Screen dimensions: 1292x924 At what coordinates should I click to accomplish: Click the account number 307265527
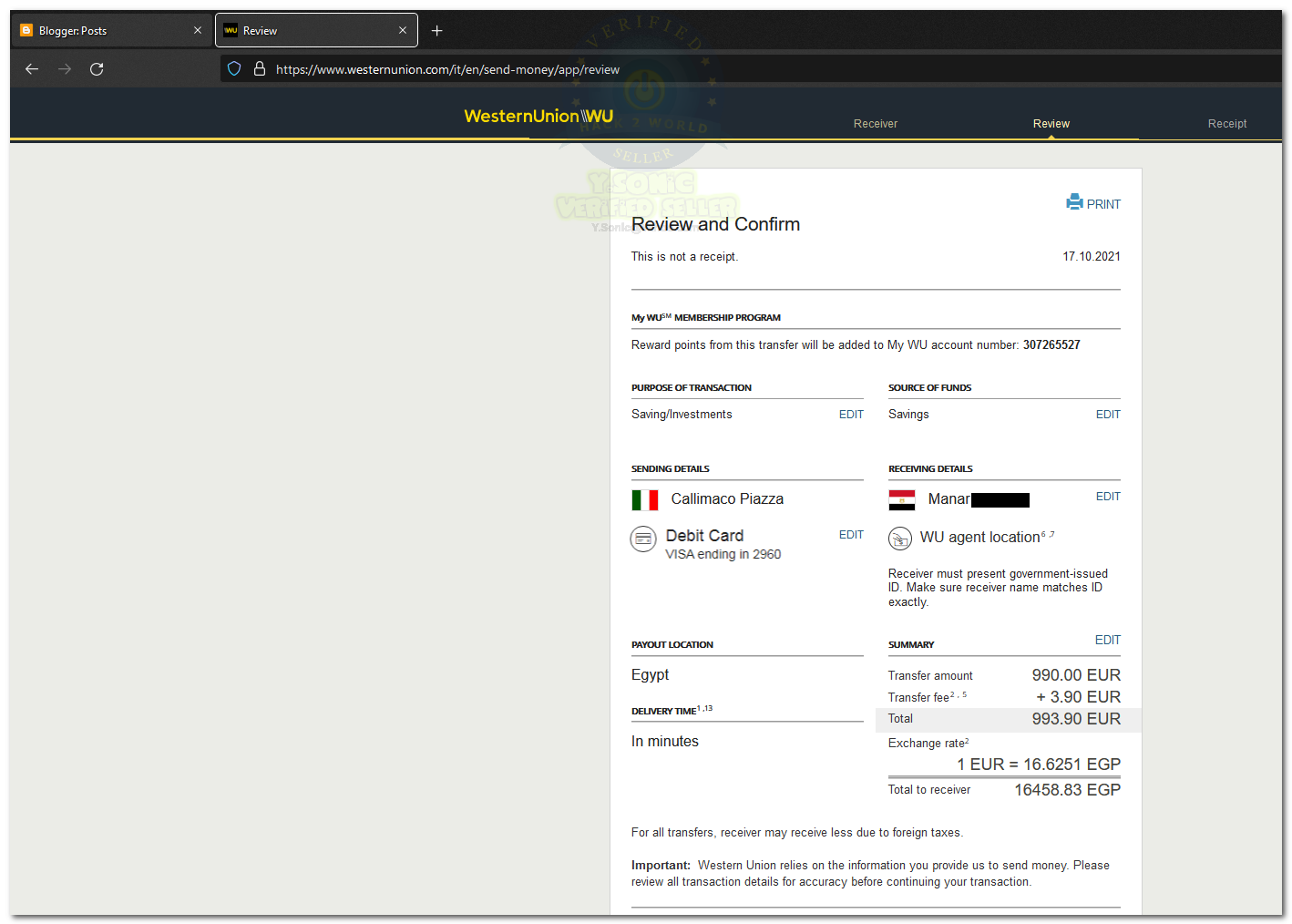pos(1051,345)
